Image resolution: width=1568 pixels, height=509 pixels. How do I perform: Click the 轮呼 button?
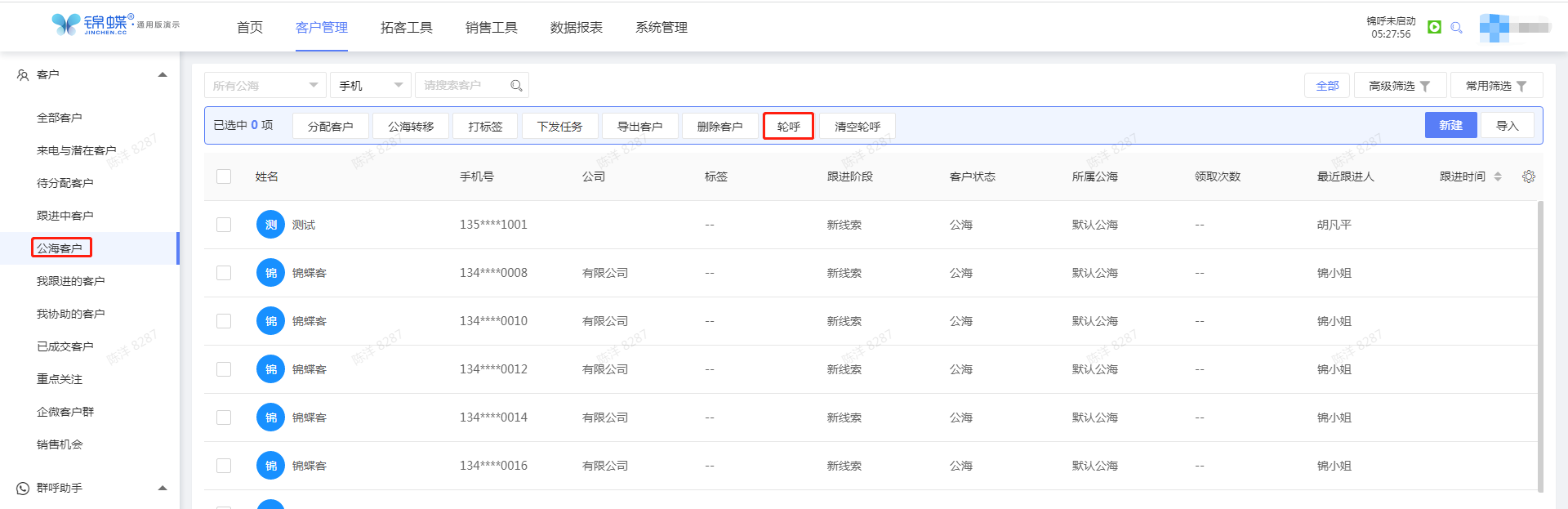click(x=789, y=126)
